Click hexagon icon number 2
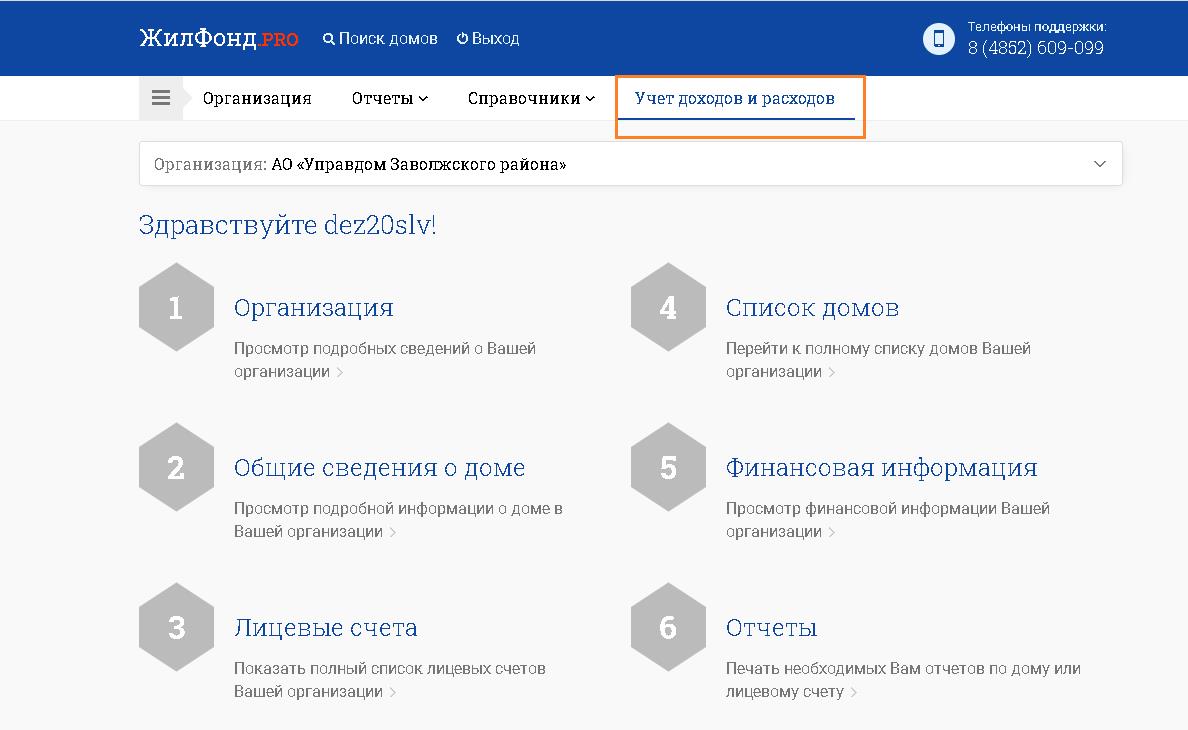 pyautogui.click(x=176, y=467)
